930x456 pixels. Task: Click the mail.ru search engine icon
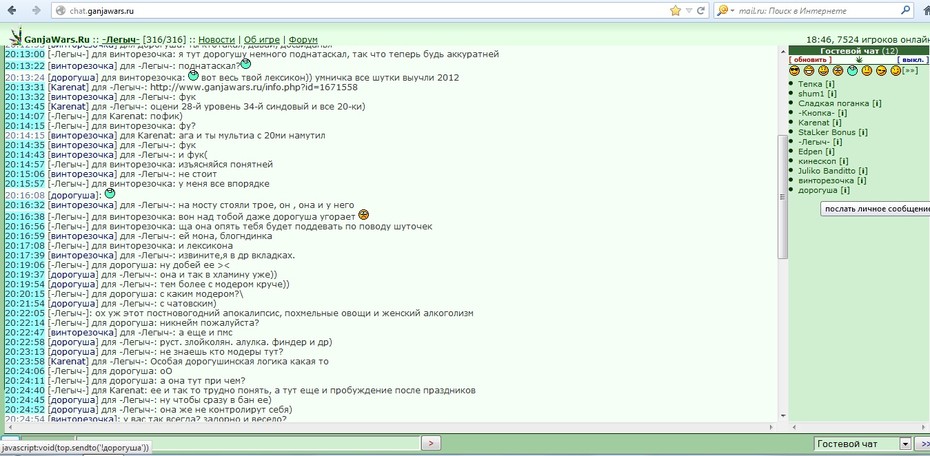coord(722,11)
